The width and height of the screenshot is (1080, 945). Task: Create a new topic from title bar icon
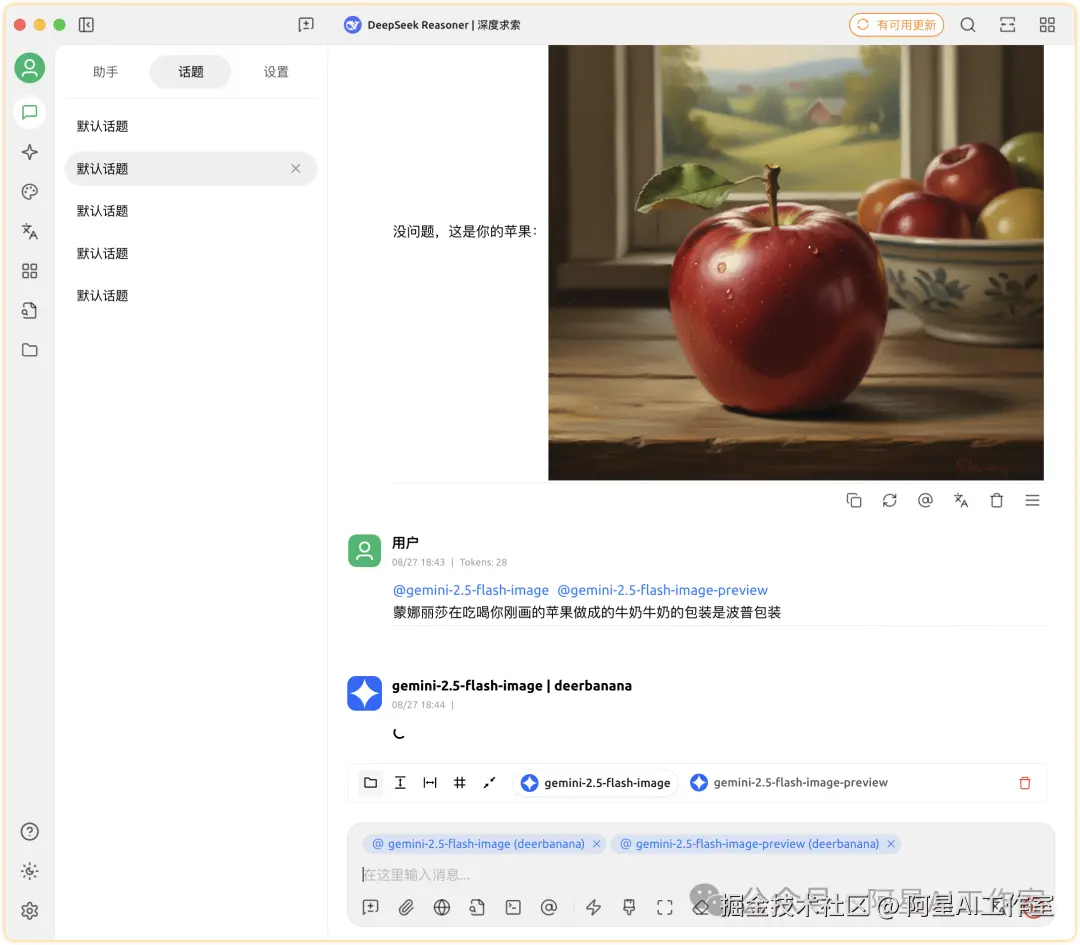click(306, 25)
